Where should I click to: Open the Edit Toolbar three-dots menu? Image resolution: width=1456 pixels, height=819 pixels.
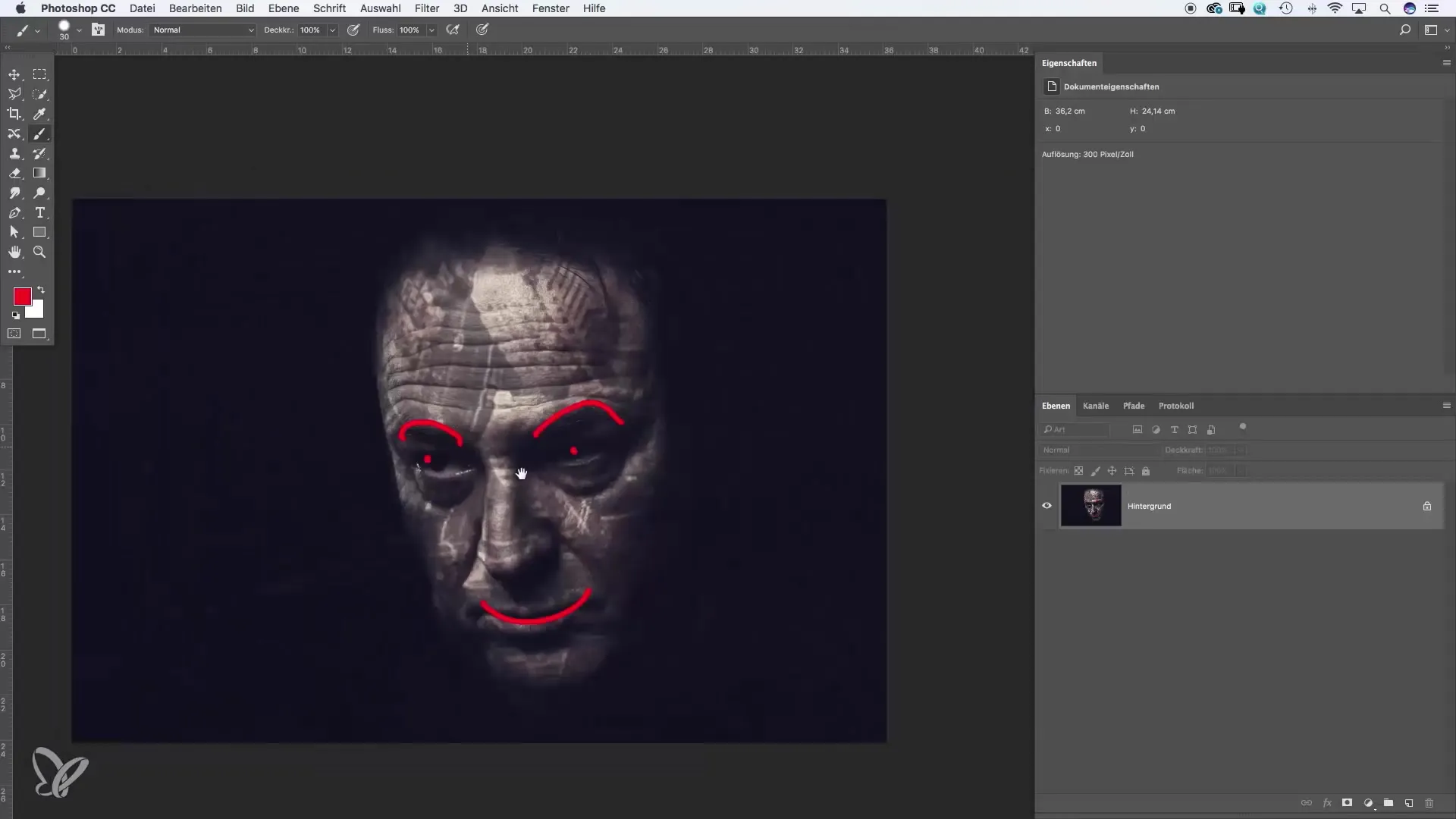[x=14, y=271]
